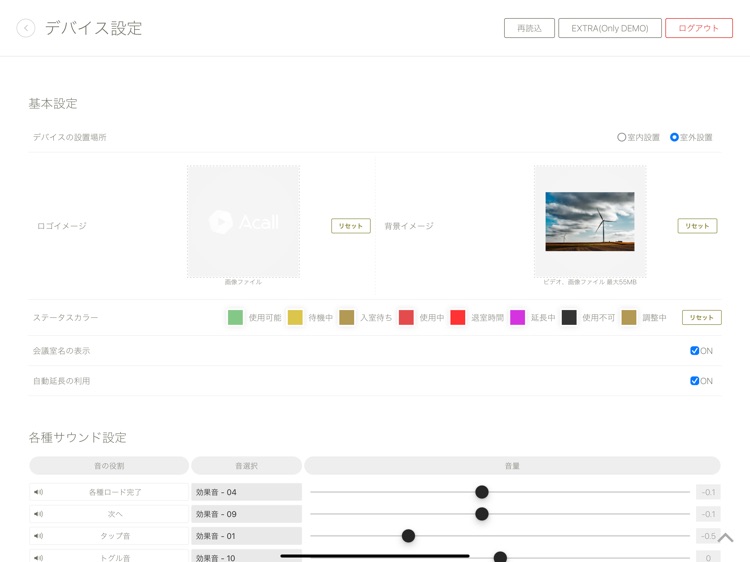
Task: Change 退室時間 red color swatch
Action: (458, 318)
